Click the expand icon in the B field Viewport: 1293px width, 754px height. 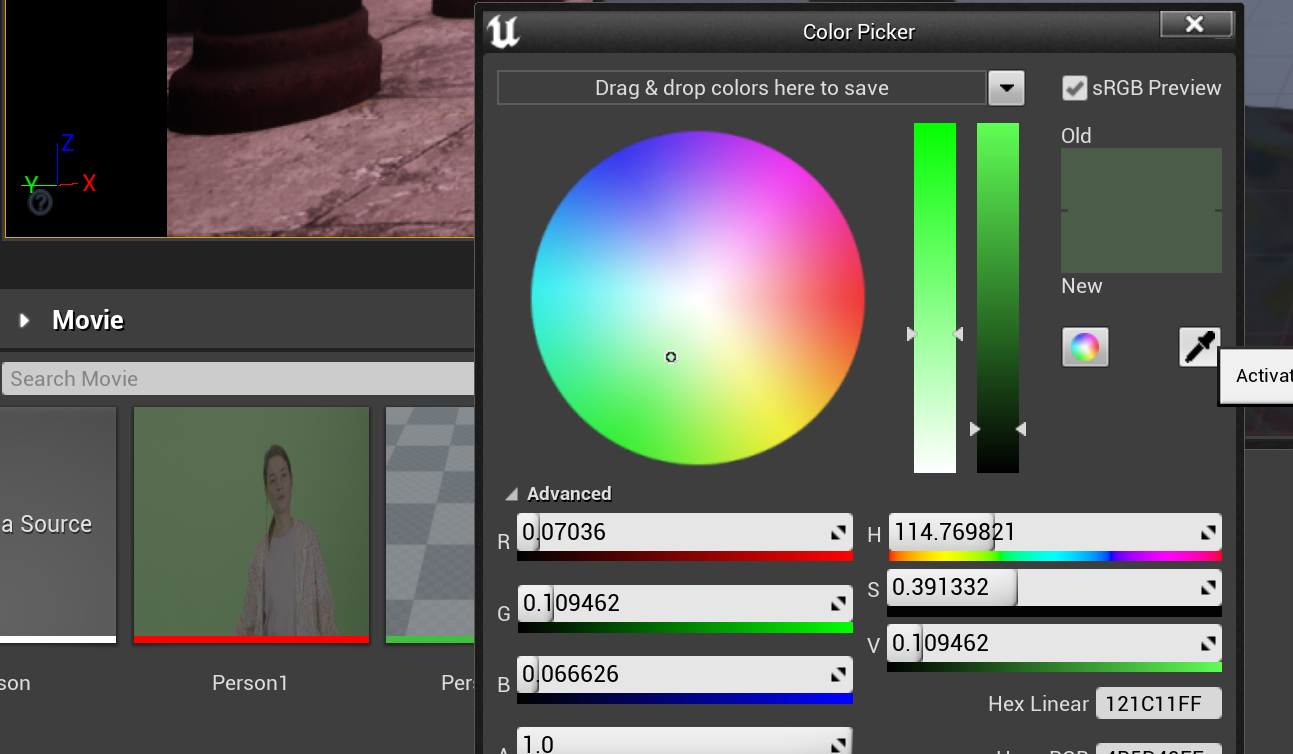pos(839,675)
